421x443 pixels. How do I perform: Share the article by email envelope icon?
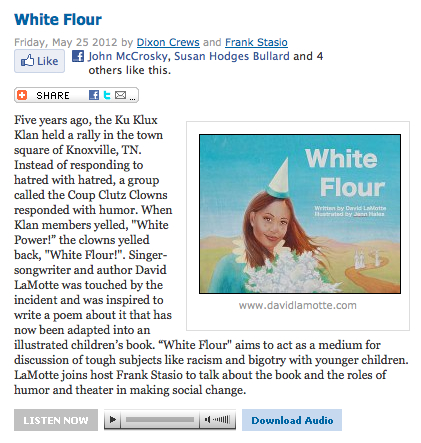point(120,95)
